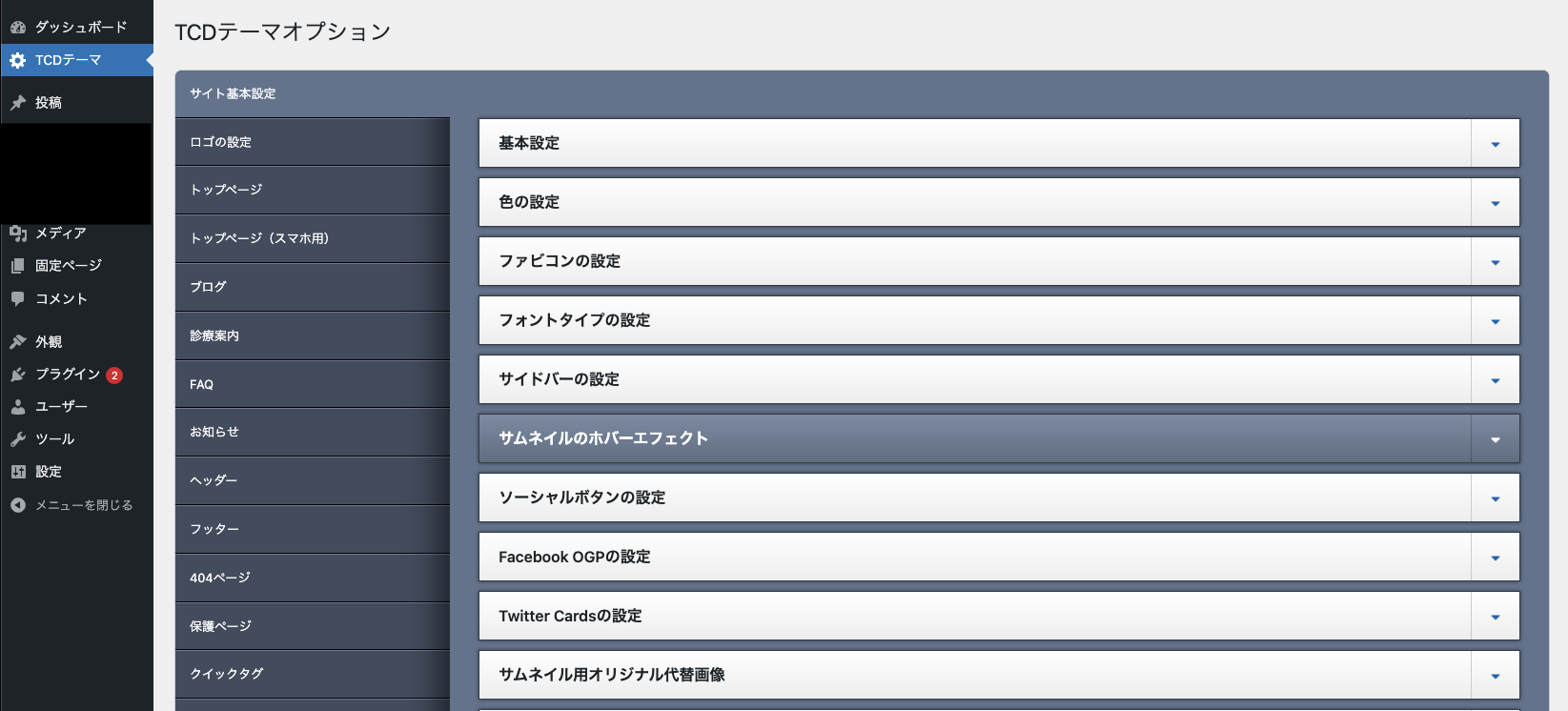Click the collapse menu arrow icon

click(18, 505)
